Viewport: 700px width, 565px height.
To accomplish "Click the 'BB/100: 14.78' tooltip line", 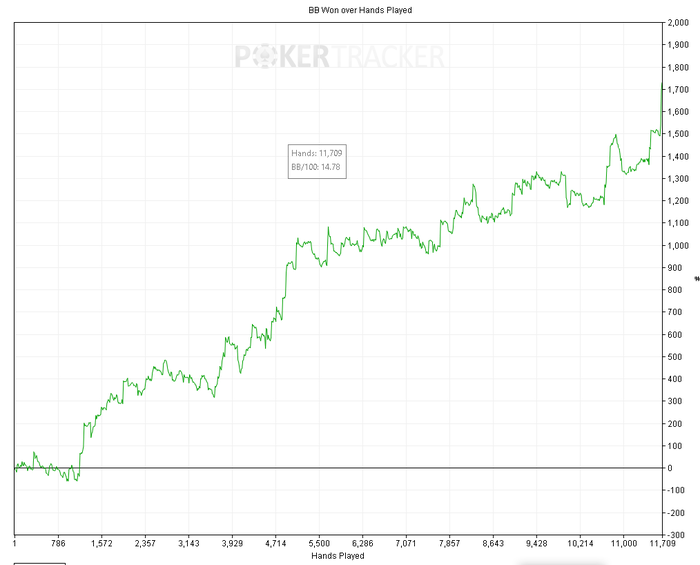I will 316,167.
